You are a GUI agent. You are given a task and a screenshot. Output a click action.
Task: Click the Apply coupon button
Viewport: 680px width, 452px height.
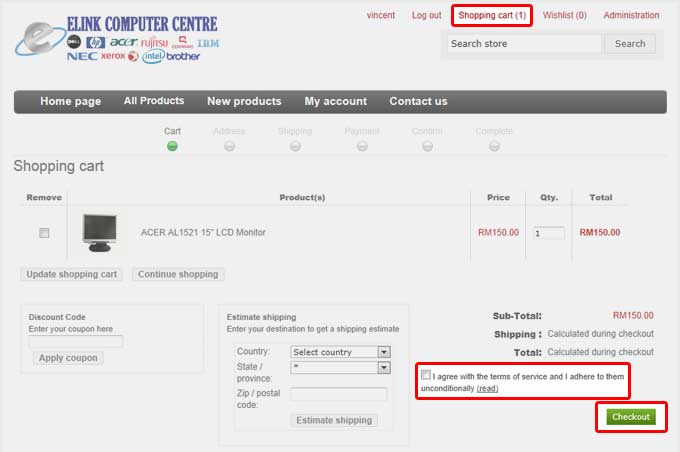[68, 358]
